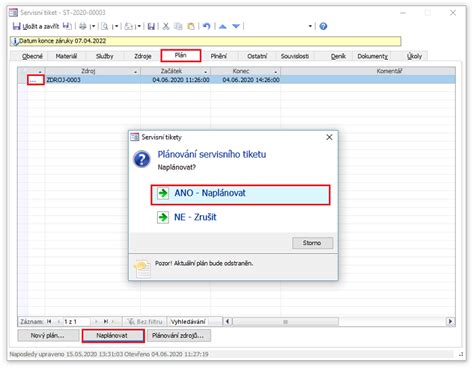The width and height of the screenshot is (474, 369).
Task: Switch to the Plnění tab
Action: (219, 56)
